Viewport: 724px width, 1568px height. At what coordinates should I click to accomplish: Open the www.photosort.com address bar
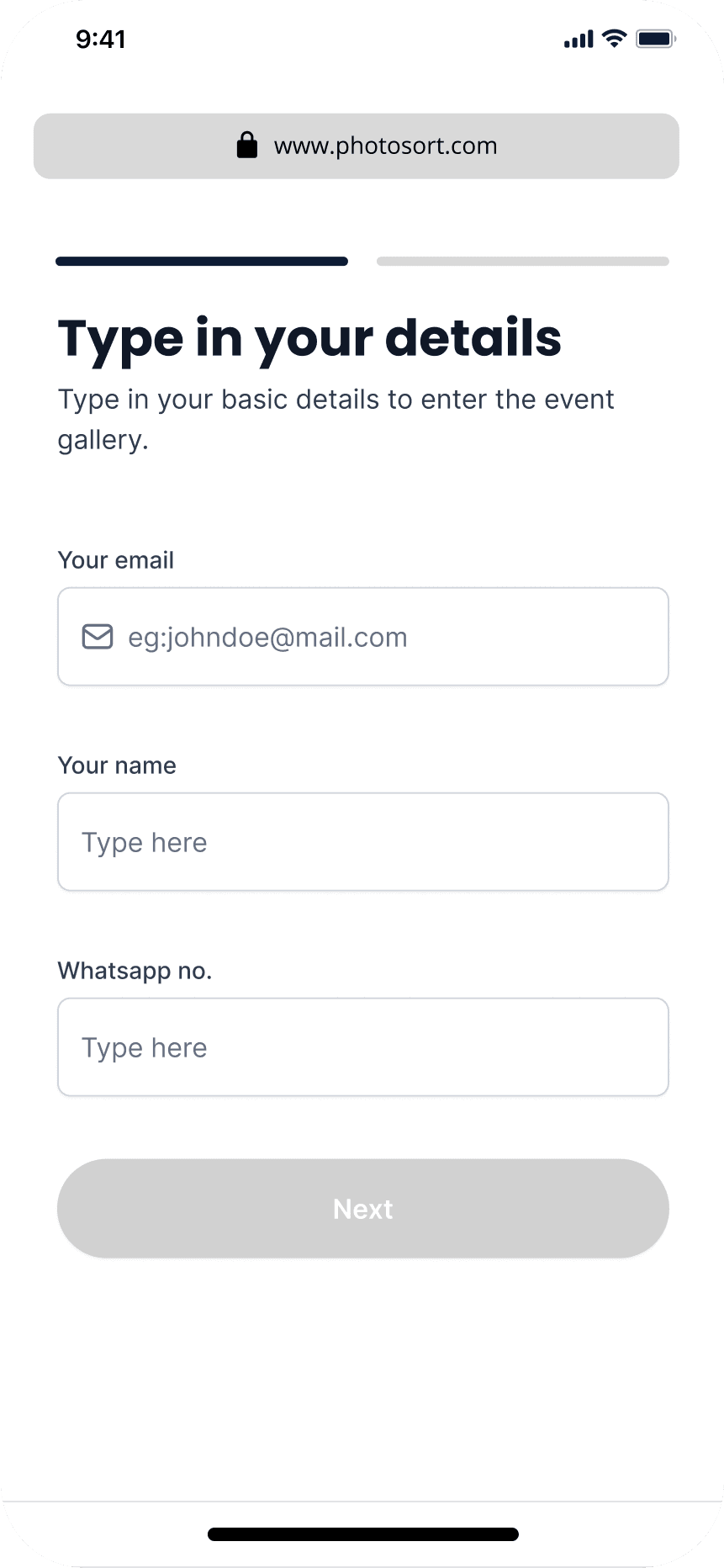(357, 146)
